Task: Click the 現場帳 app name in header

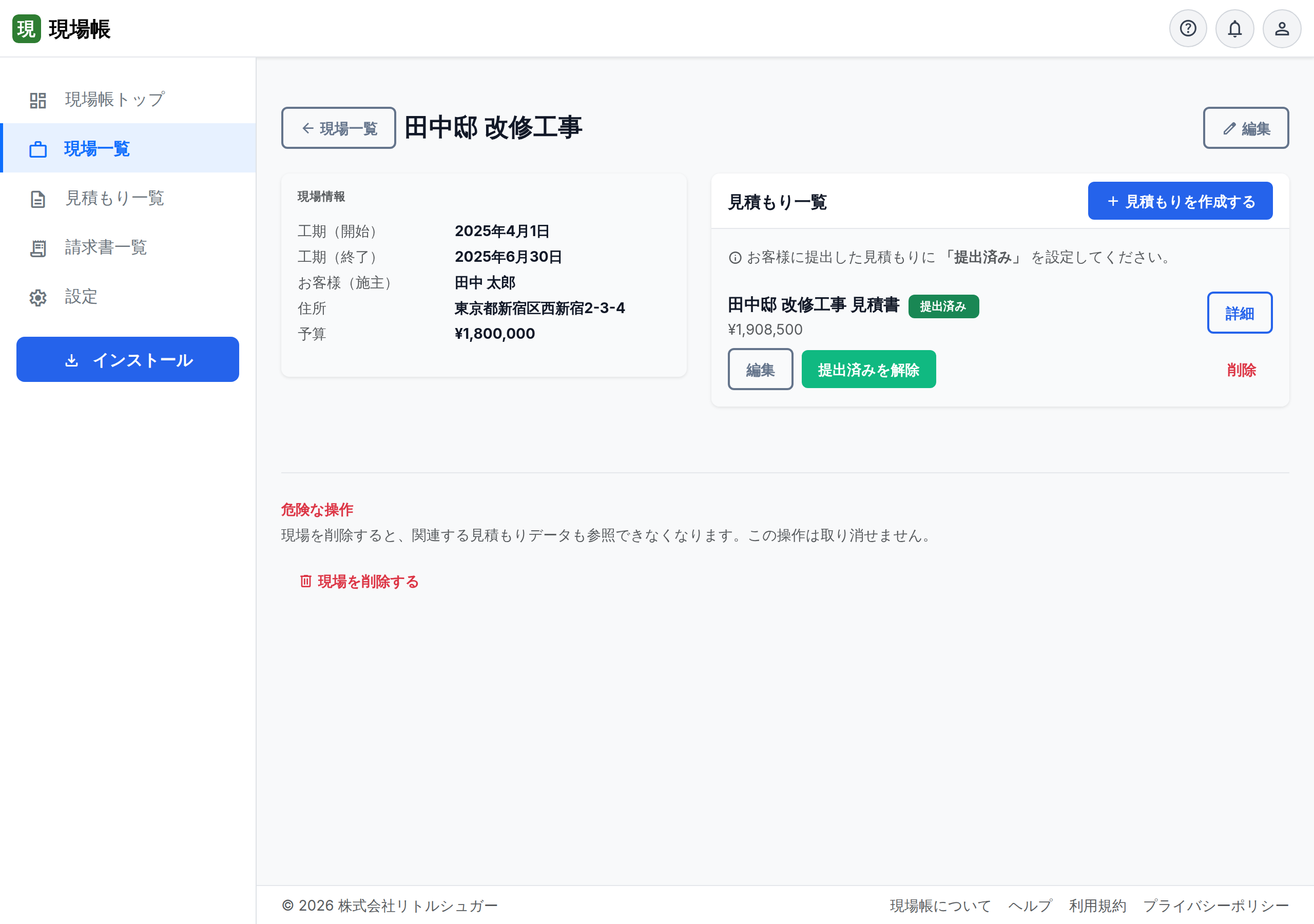Action: click(x=80, y=29)
